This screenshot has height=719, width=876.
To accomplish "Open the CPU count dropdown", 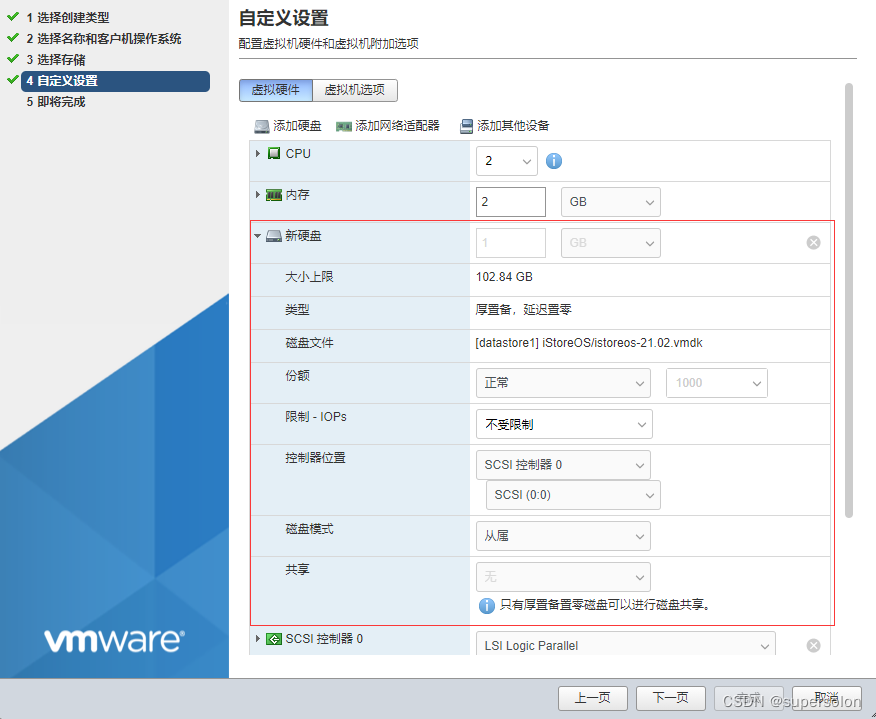I will 507,161.
